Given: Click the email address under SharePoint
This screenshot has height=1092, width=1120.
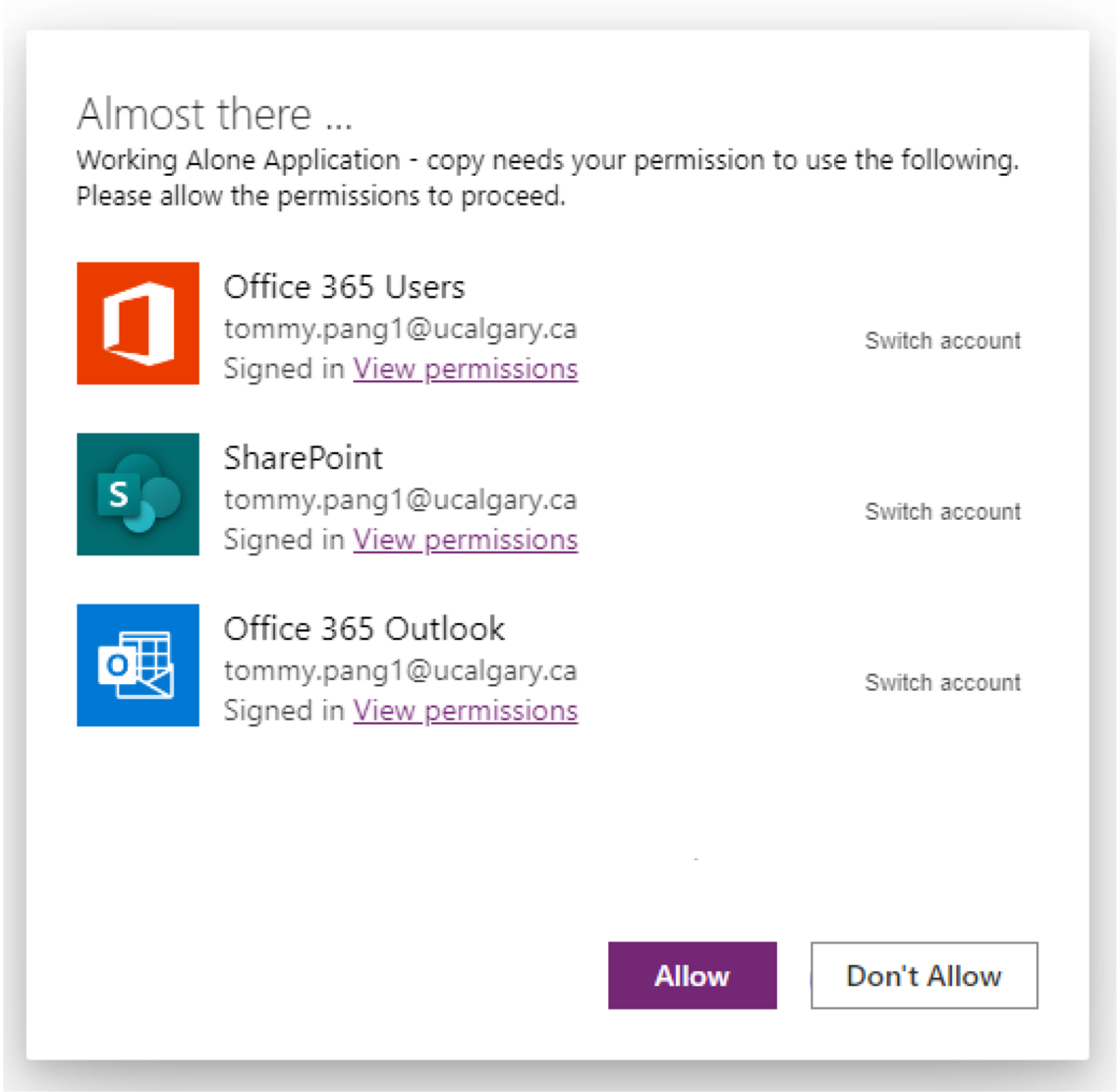Looking at the screenshot, I should point(400,499).
